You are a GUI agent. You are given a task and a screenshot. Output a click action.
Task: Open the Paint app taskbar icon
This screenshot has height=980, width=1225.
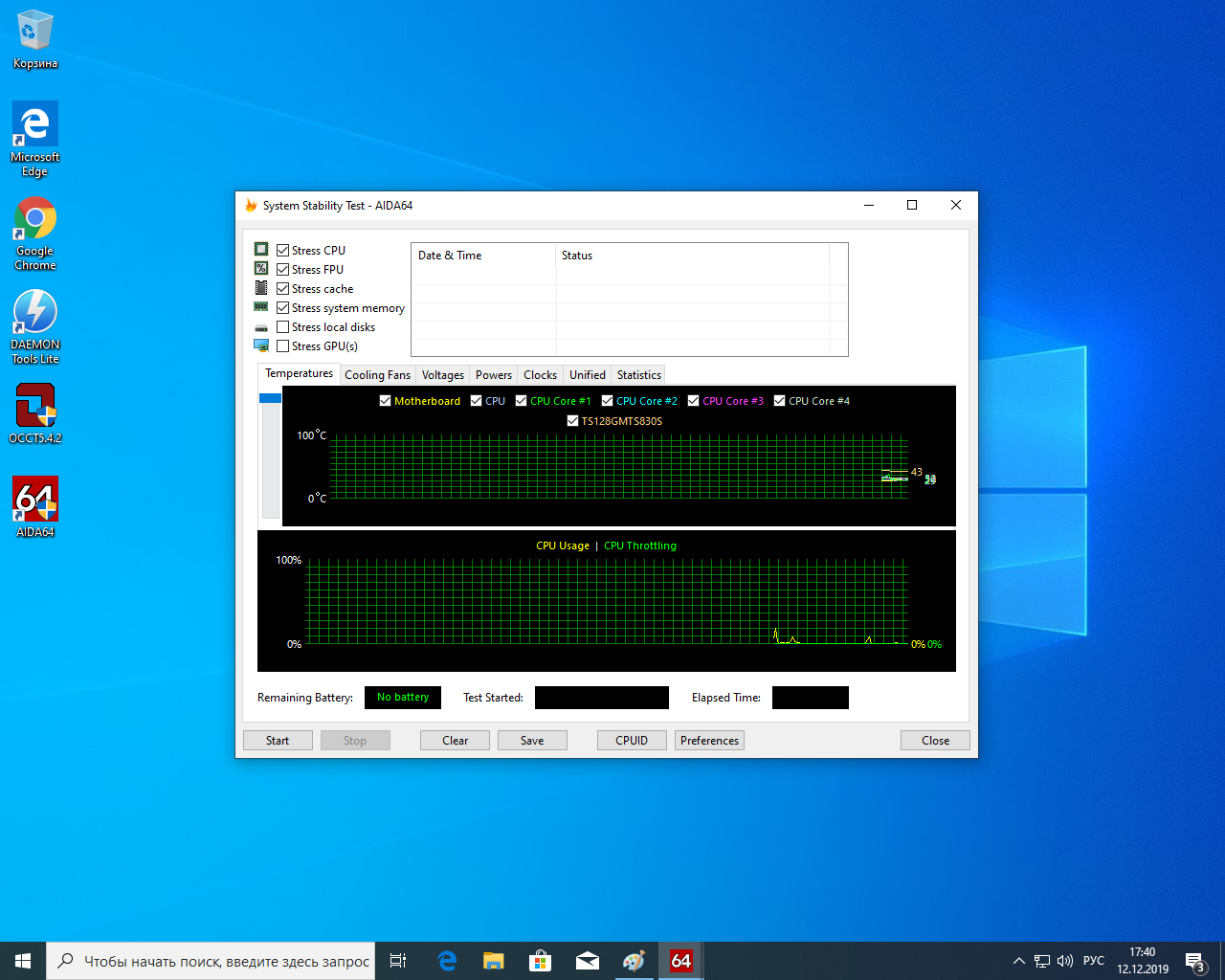(x=634, y=961)
